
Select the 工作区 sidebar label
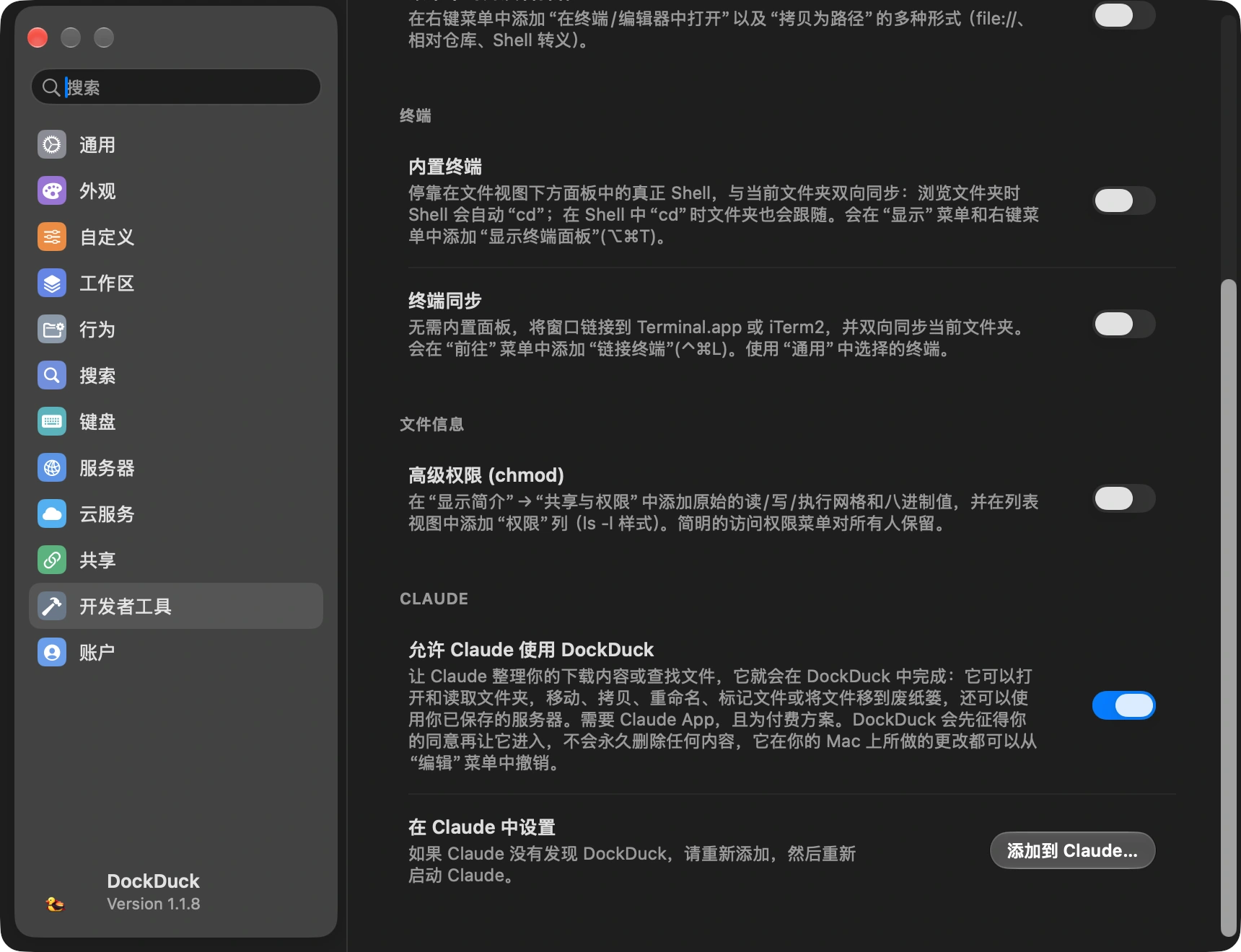coord(107,283)
